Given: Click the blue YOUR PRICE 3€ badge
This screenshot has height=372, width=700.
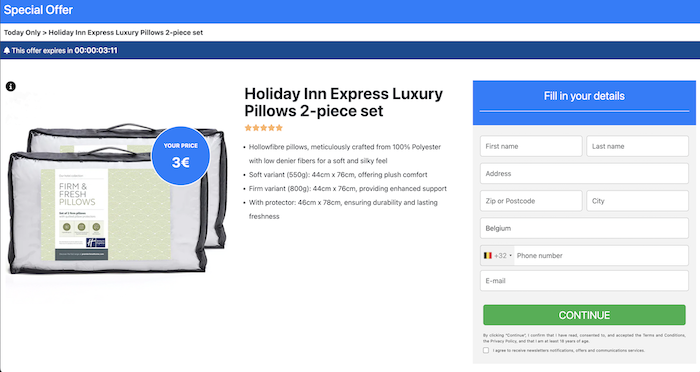Looking at the screenshot, I should point(180,155).
